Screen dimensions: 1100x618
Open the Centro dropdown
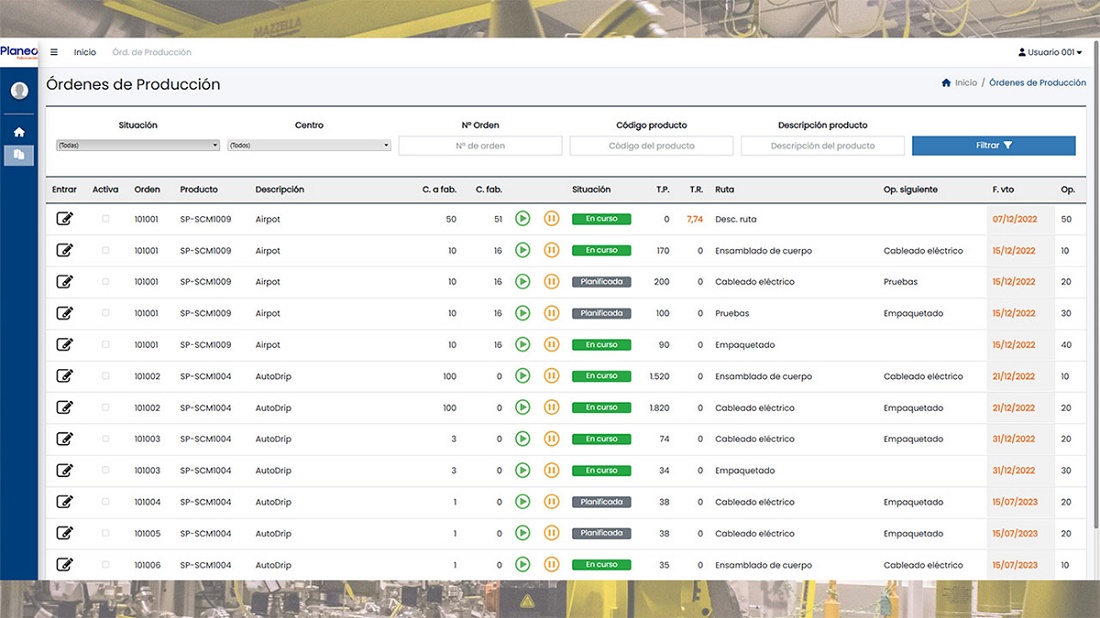pyautogui.click(x=310, y=144)
